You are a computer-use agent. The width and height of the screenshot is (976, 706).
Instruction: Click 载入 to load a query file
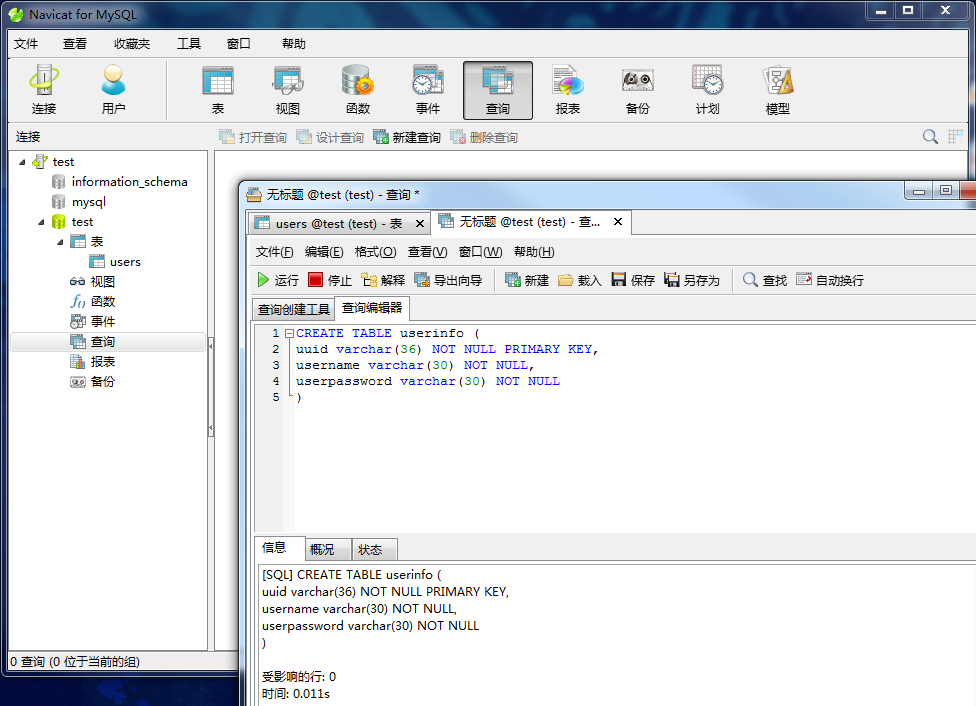580,280
